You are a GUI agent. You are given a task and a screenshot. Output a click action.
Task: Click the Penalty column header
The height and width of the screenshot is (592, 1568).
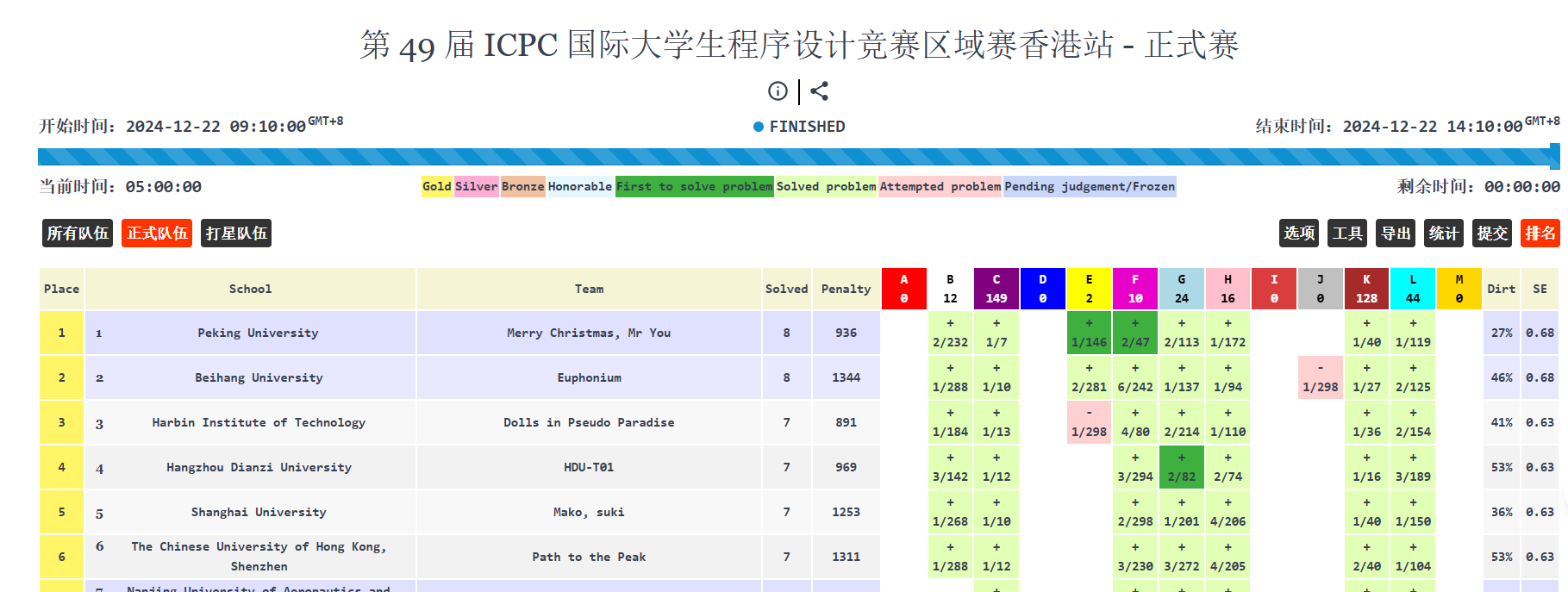846,289
